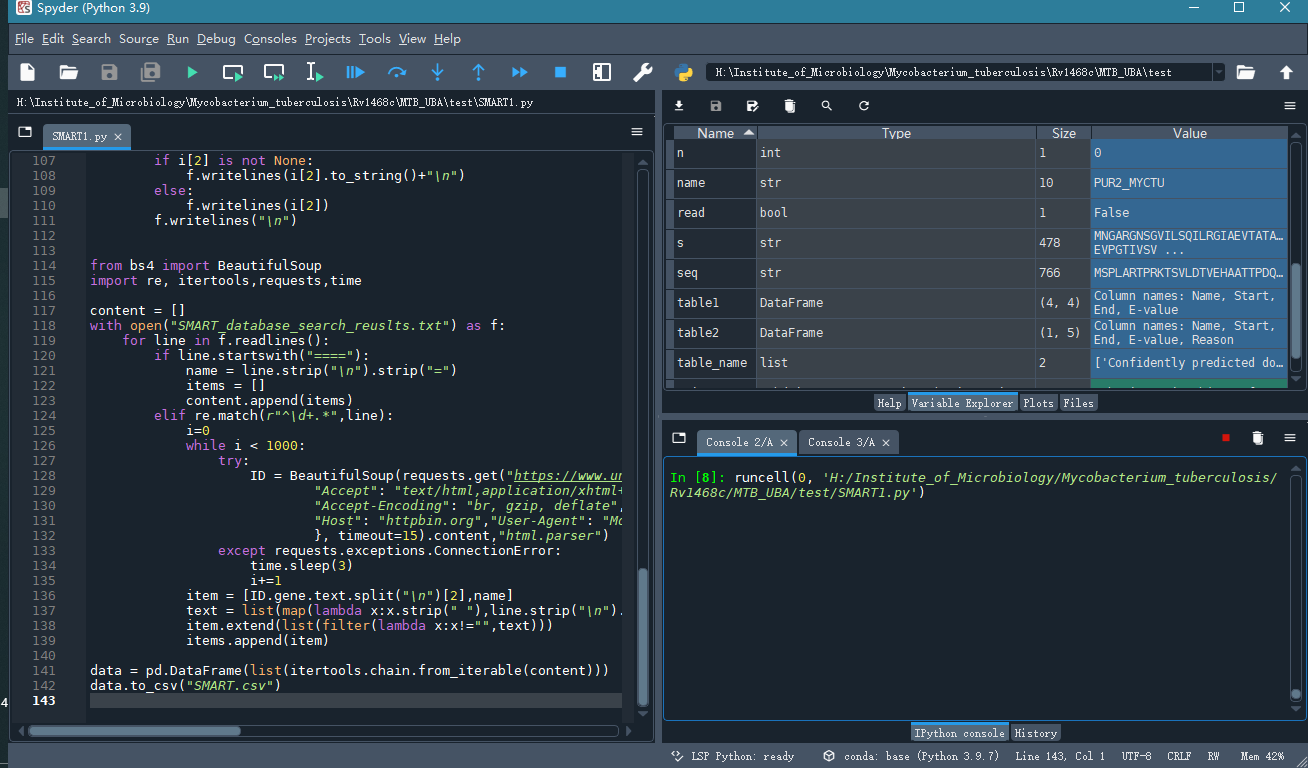This screenshot has height=768, width=1308.
Task: Close the SMART1.py editor tab
Action: (x=118, y=137)
